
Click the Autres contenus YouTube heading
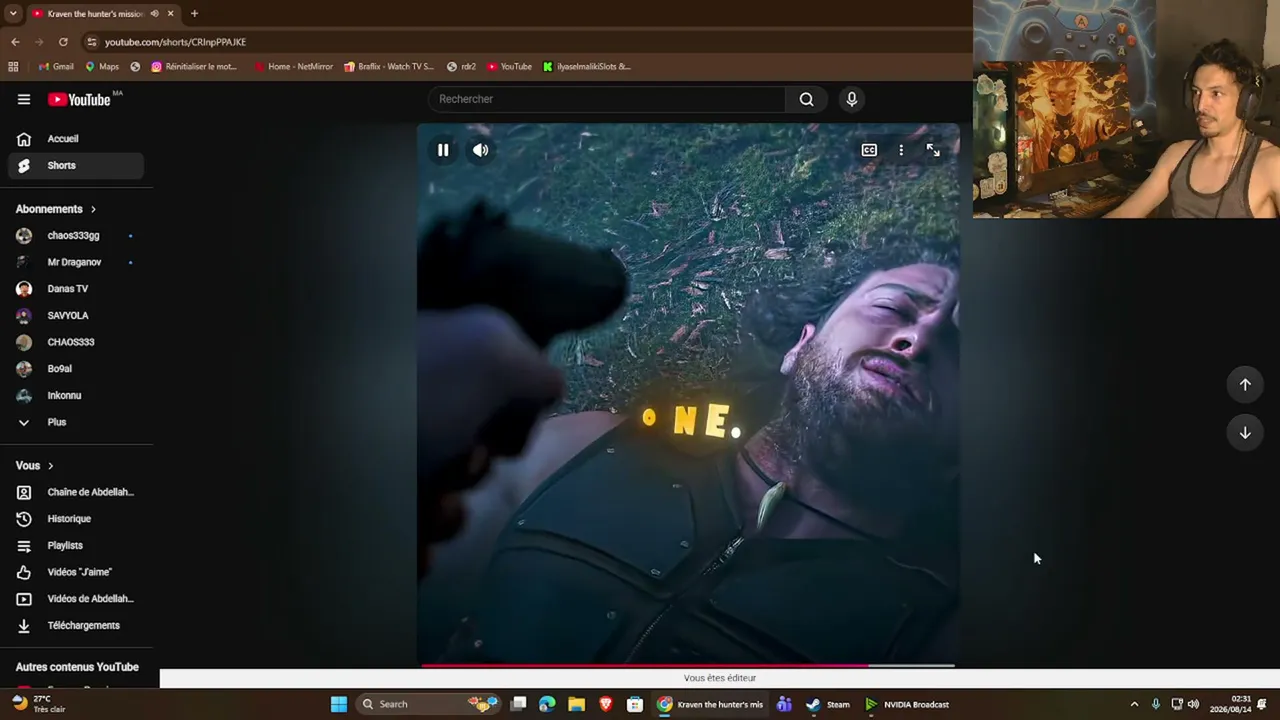[x=77, y=667]
